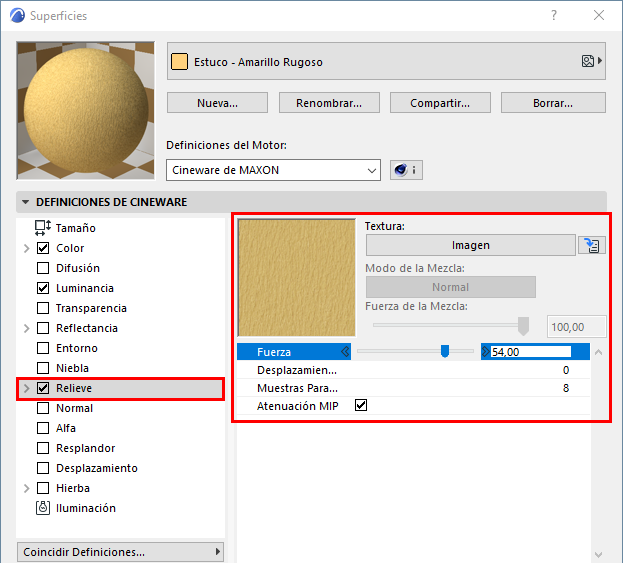Click the Fuerza value field showing 54,00
623x563 pixels.
531,352
